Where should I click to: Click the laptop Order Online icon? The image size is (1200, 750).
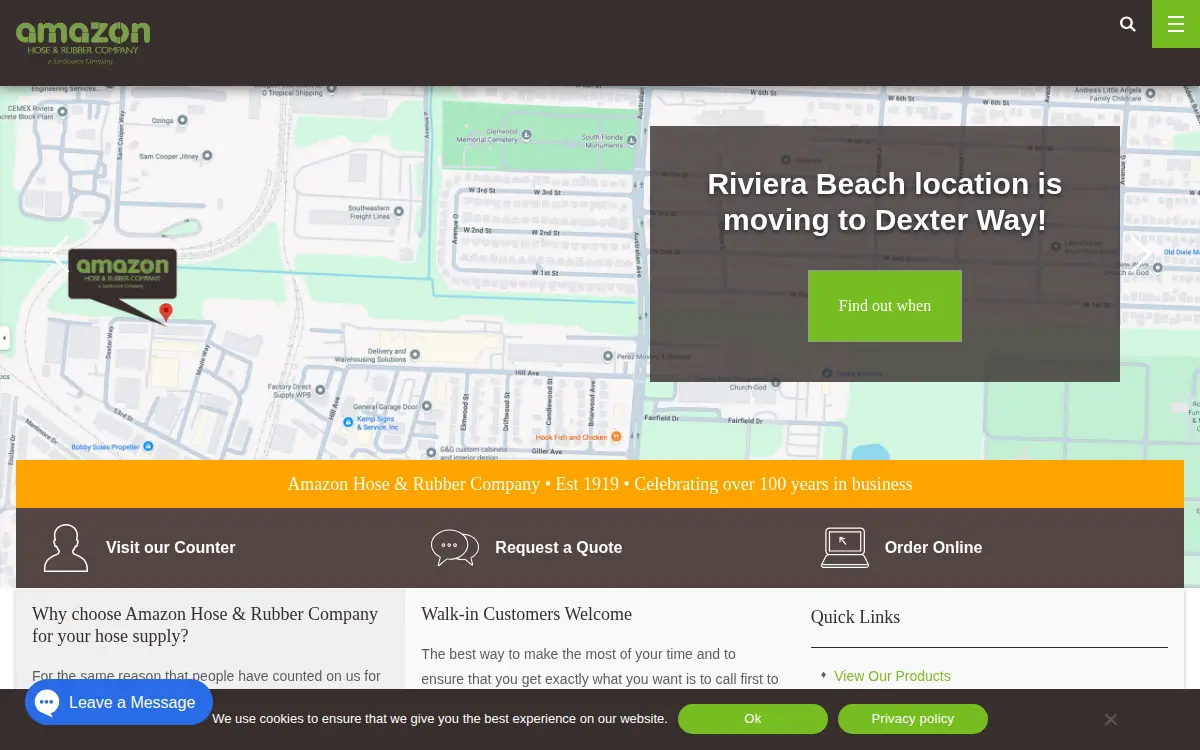[x=845, y=548]
